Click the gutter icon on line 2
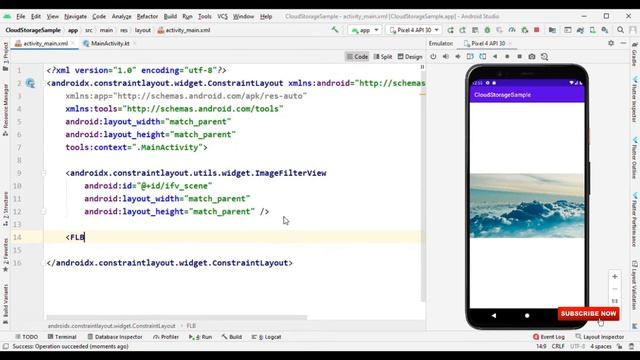This screenshot has height=360, width=640. click(x=31, y=83)
